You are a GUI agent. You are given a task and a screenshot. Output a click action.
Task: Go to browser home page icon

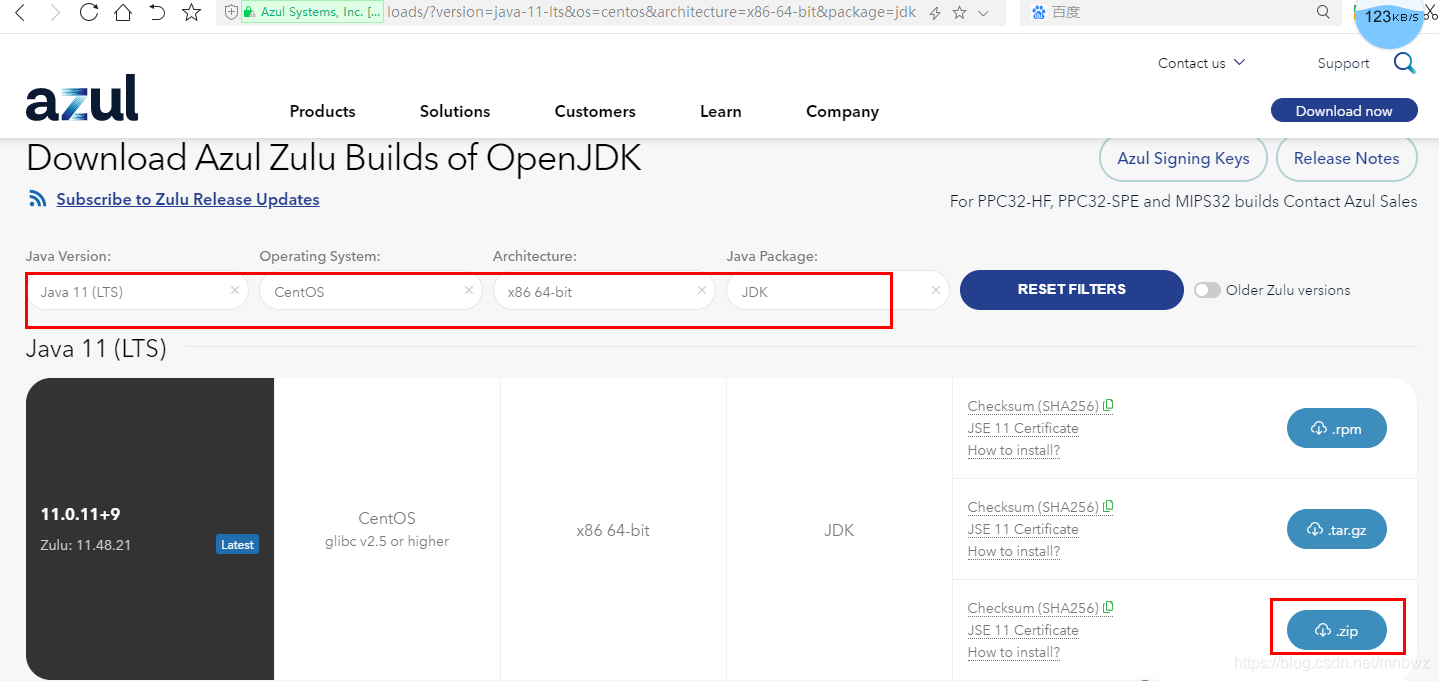click(123, 13)
